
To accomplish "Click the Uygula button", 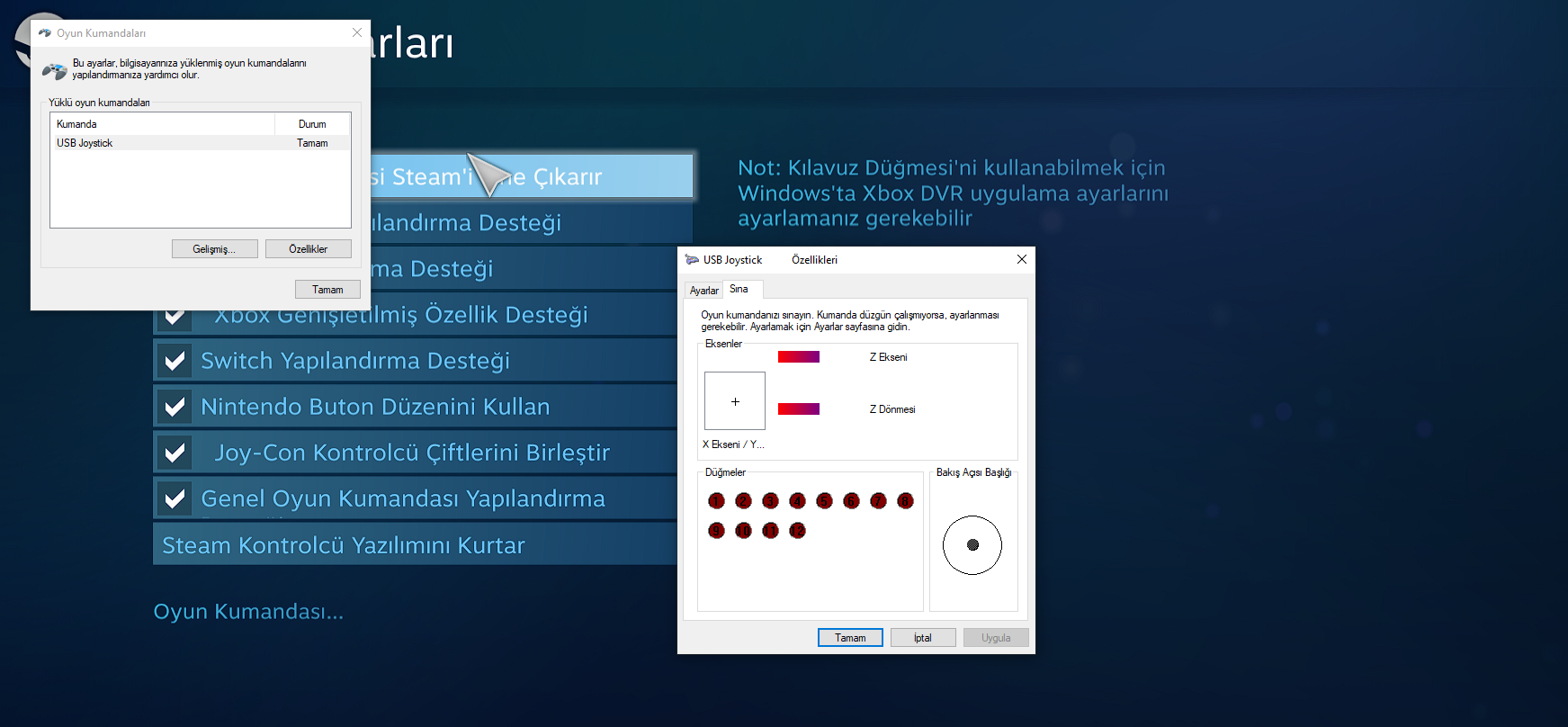I will coord(996,638).
